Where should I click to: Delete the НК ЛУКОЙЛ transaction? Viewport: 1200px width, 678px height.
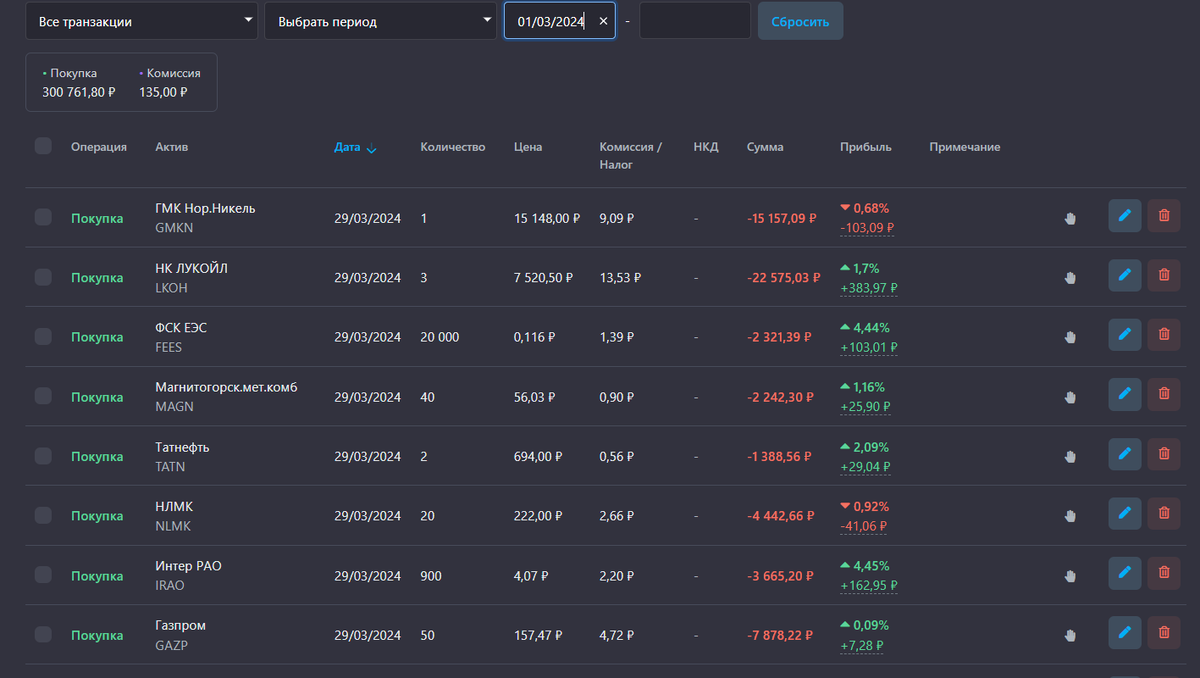click(x=1164, y=275)
